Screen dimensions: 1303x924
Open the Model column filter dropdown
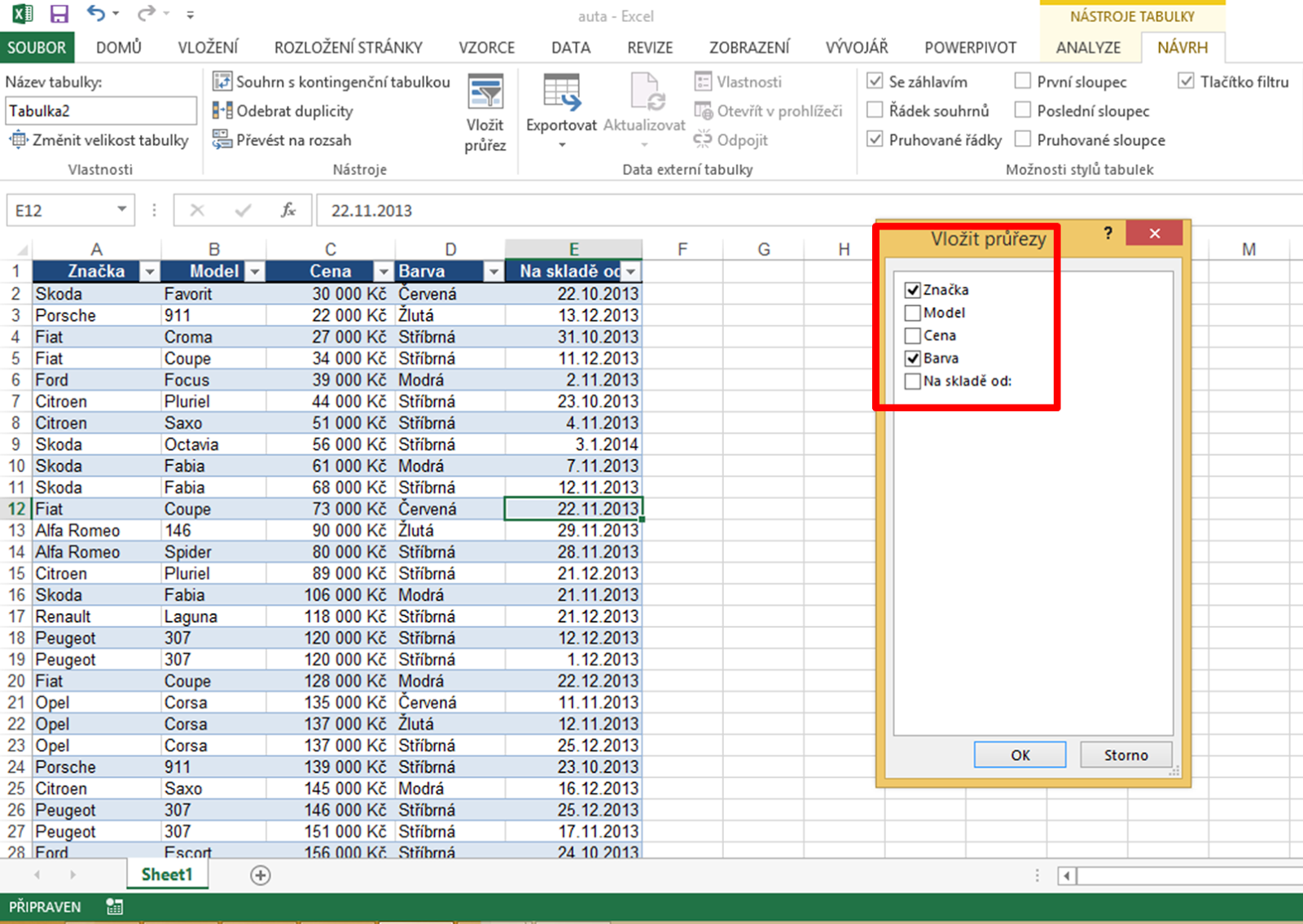(x=255, y=272)
